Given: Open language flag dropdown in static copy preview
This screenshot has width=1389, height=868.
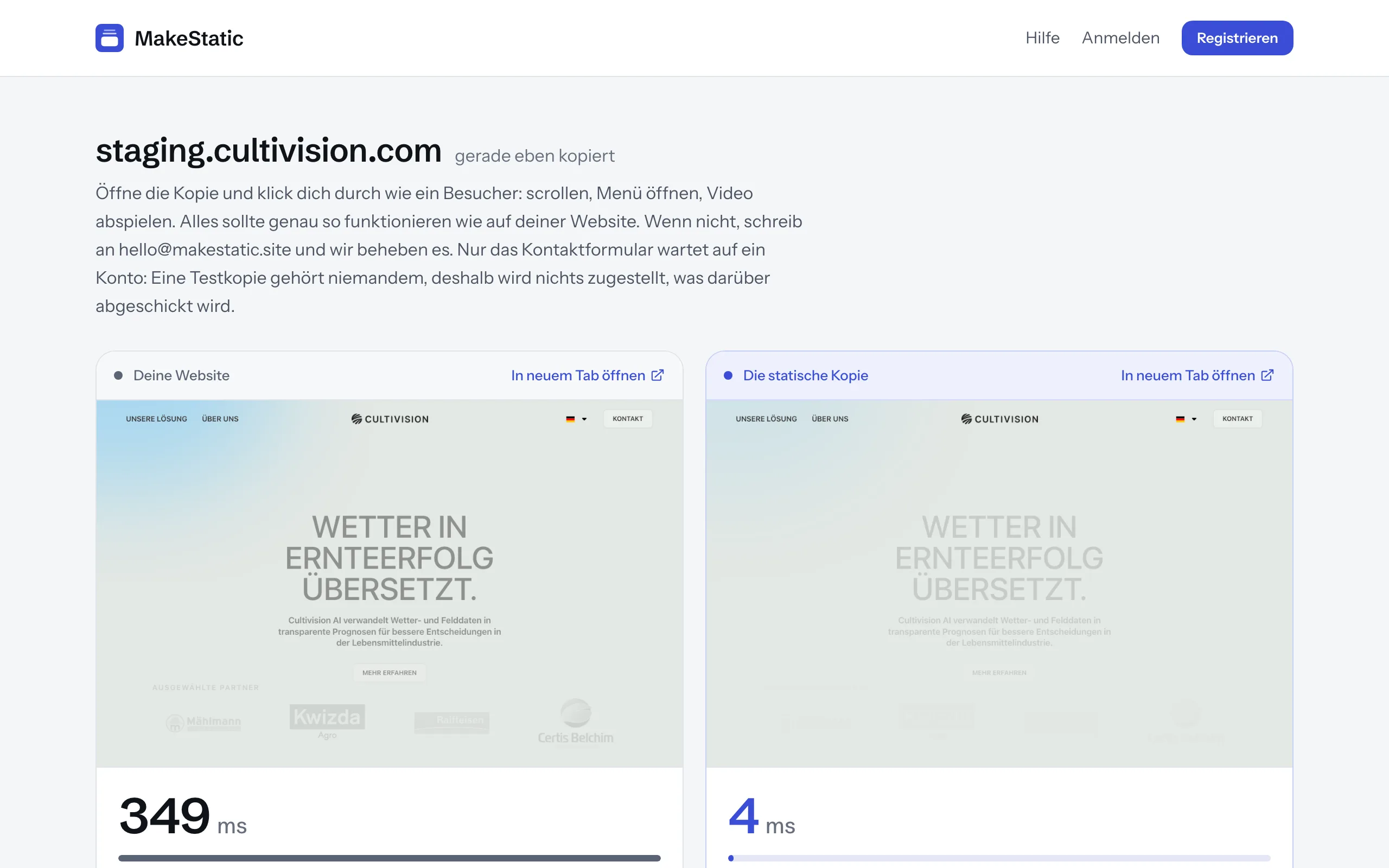Looking at the screenshot, I should tap(1186, 419).
